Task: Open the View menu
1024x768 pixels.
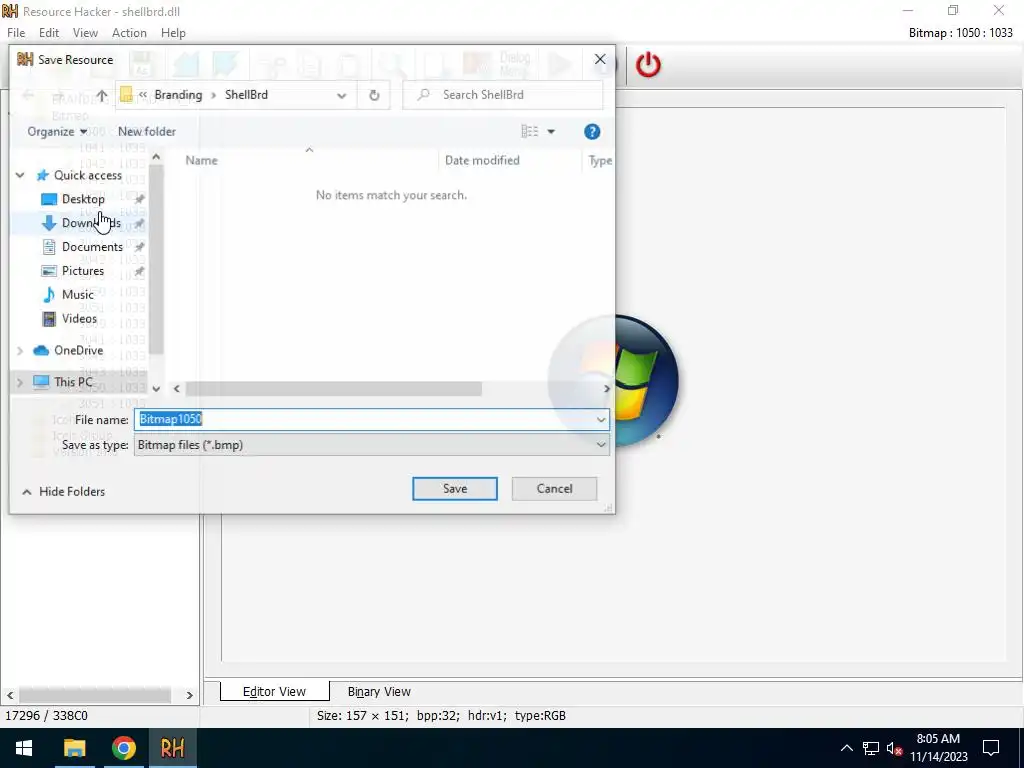Action: pos(85,33)
